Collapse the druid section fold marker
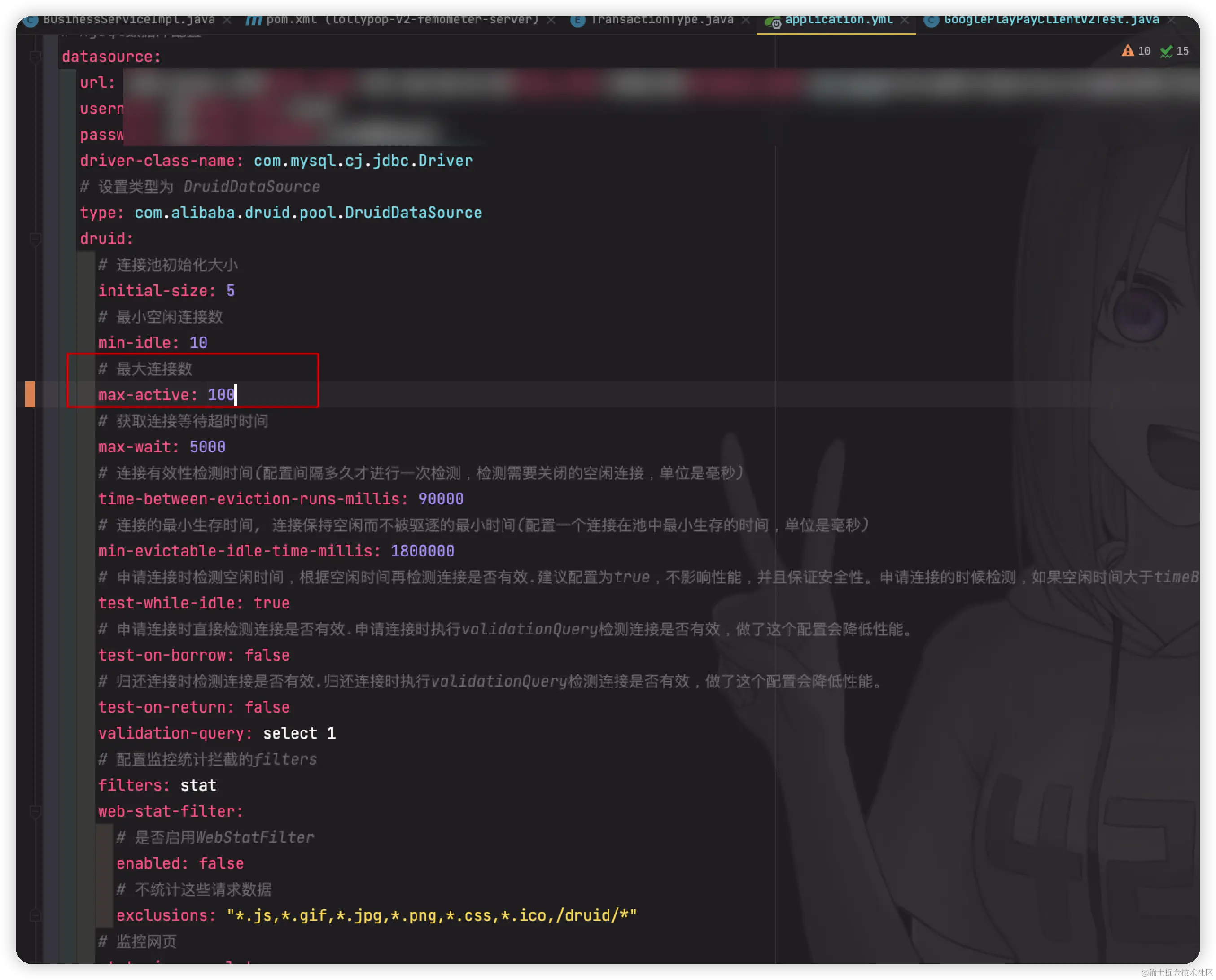 pyautogui.click(x=35, y=239)
